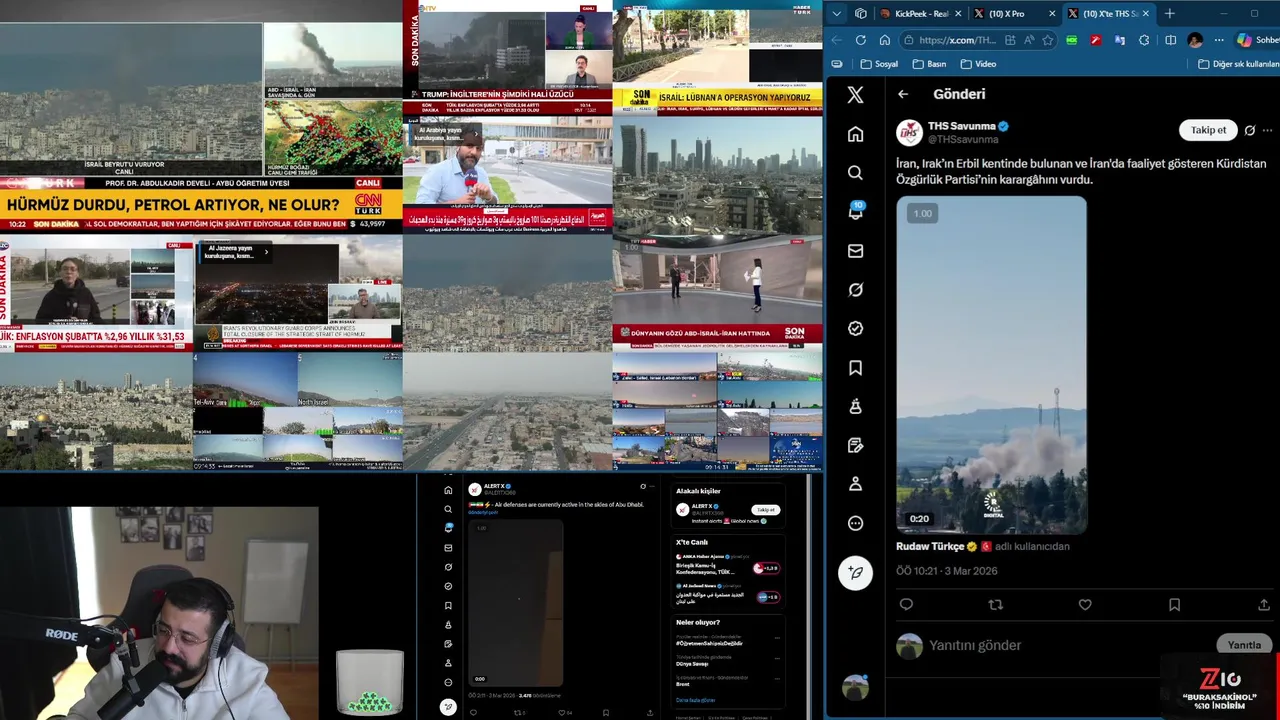
Task: Open Sohbet Copilot button
Action: (x=1258, y=40)
